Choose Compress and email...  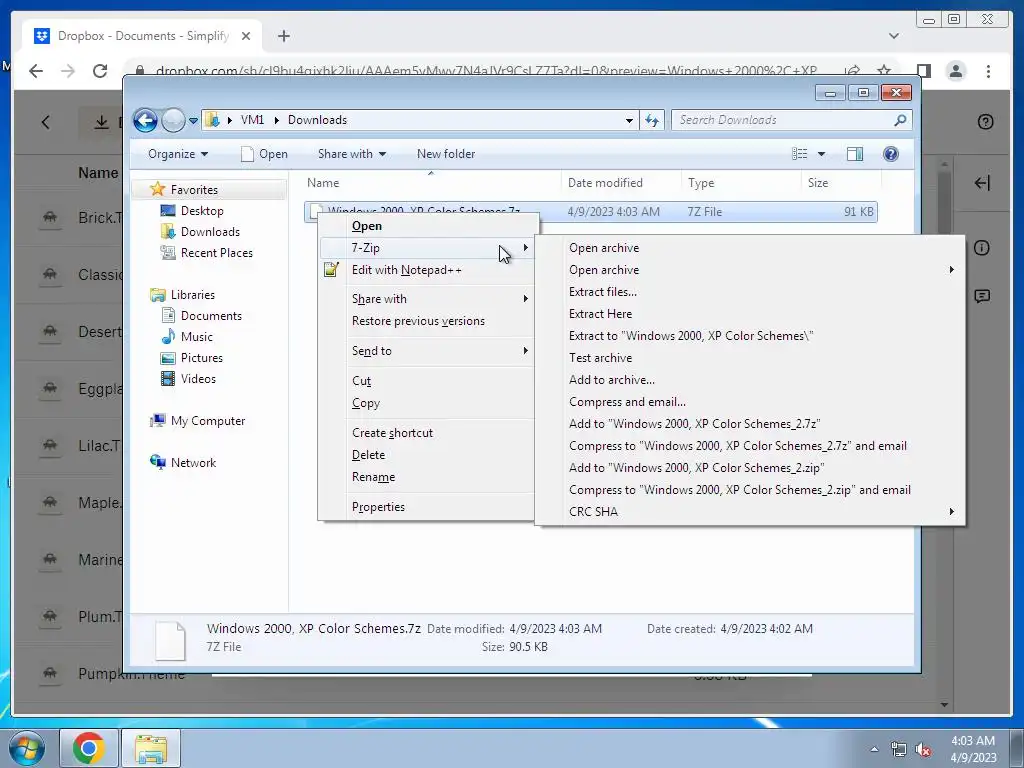pos(750,402)
